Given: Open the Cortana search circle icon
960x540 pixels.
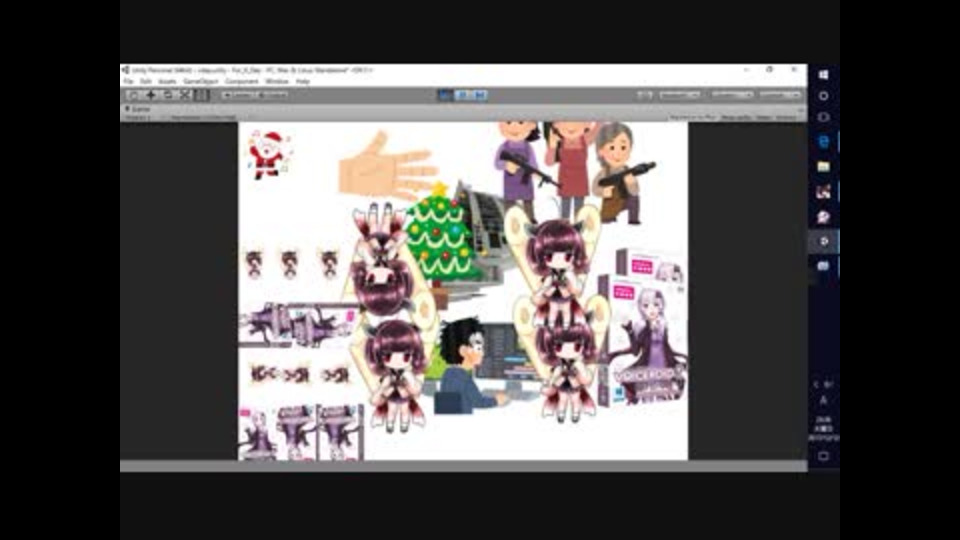Looking at the screenshot, I should tap(823, 96).
